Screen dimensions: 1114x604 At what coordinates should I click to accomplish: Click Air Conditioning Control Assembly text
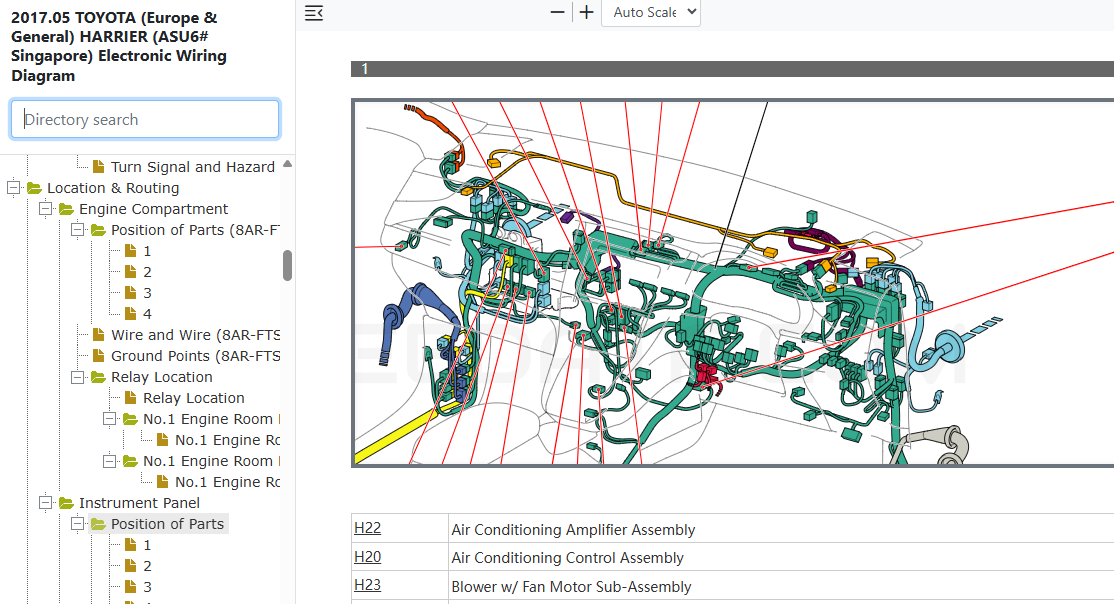(567, 558)
